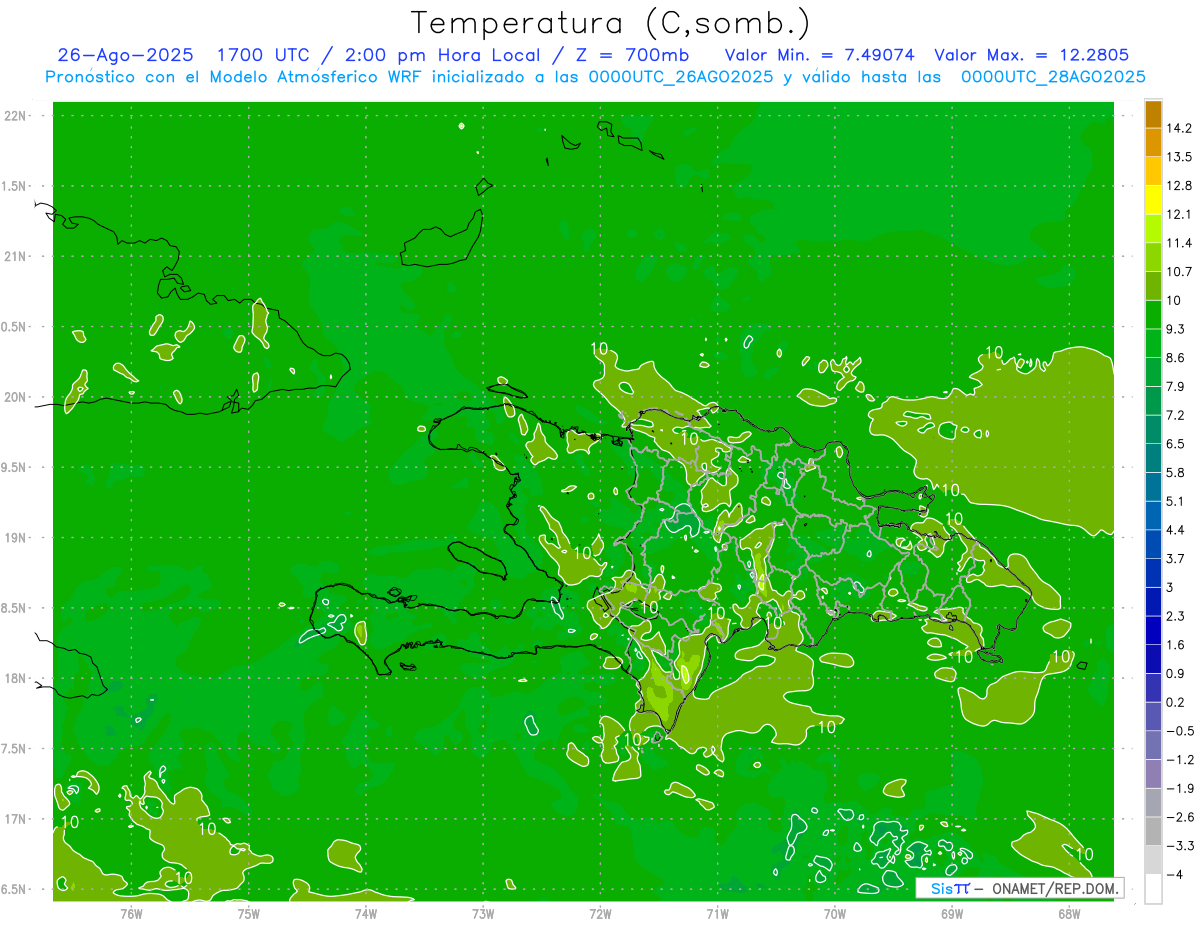Image resolution: width=1200 pixels, height=927 pixels.
Task: Click the '18N' latitude axis label
Action: (17, 679)
